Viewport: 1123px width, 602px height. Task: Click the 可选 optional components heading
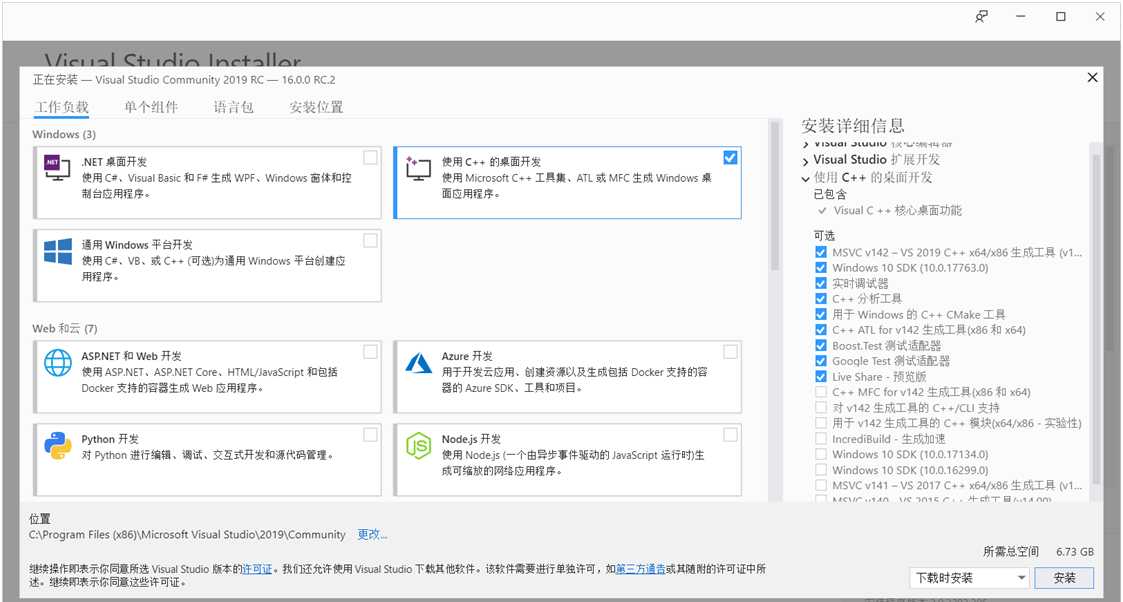(x=824, y=236)
